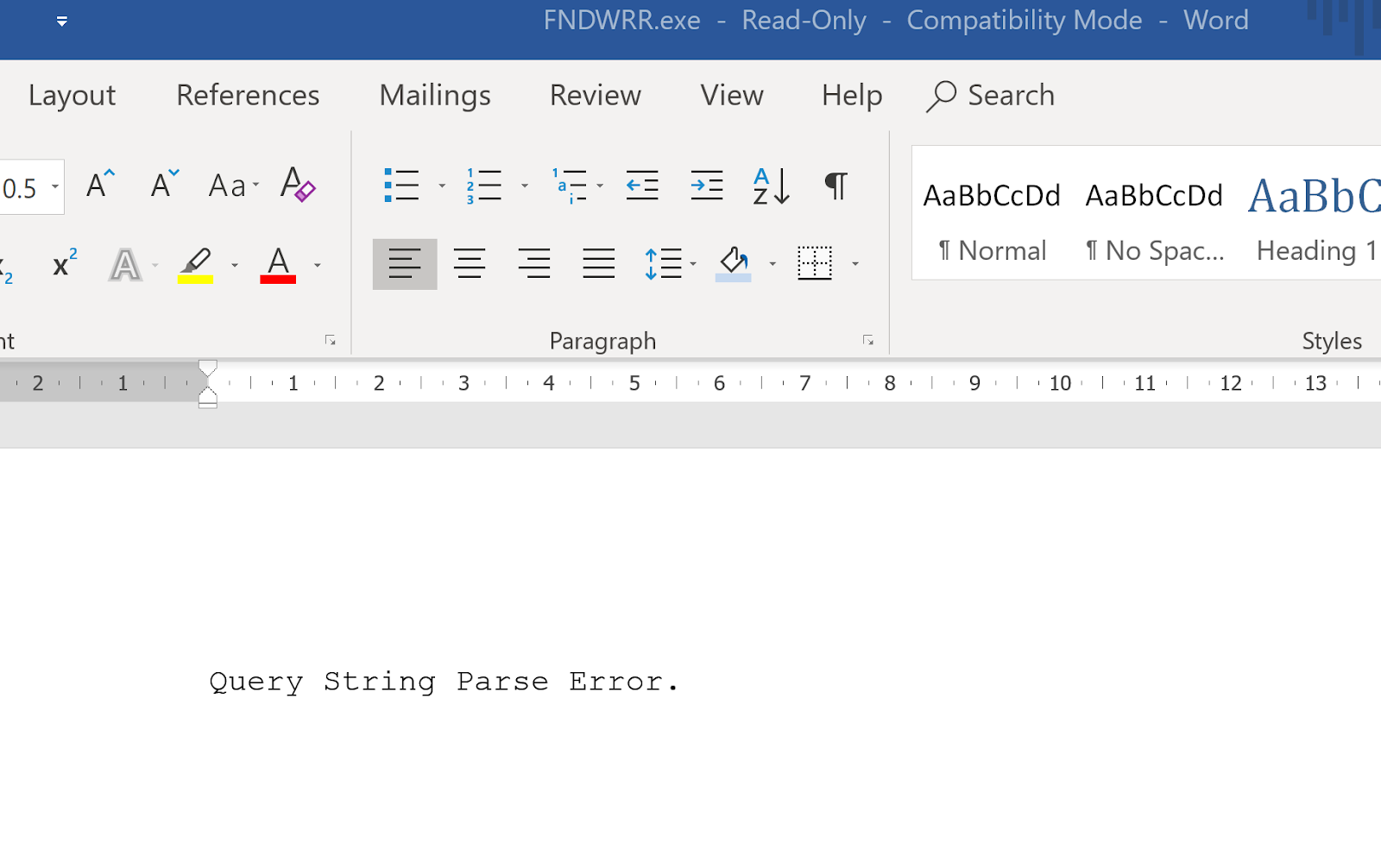The image size is (1381, 868).
Task: Switch to the References ribbon tab
Action: (247, 96)
